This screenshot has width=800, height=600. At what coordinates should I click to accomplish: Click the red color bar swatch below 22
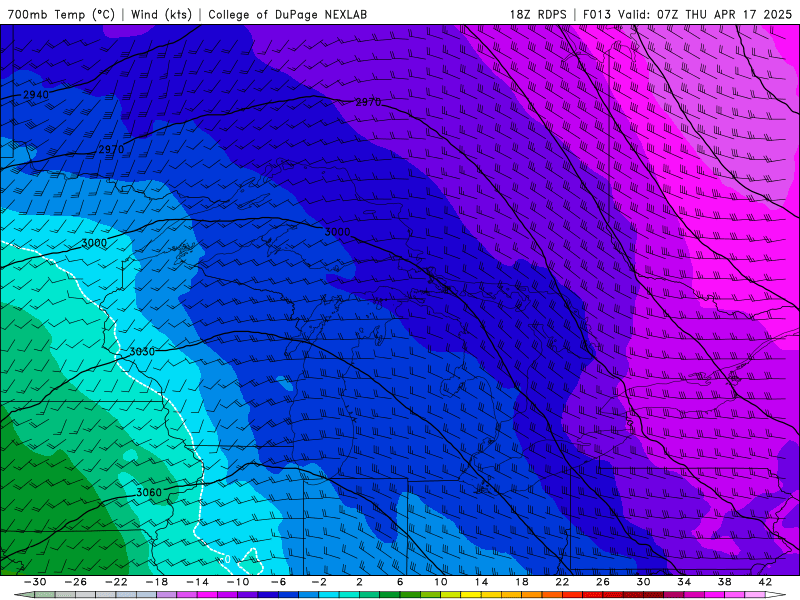coord(572,595)
